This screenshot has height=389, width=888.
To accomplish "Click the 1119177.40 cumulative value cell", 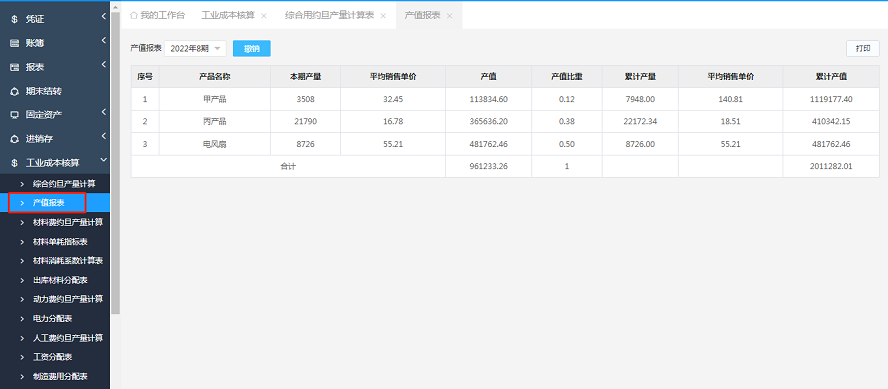I will pos(831,99).
